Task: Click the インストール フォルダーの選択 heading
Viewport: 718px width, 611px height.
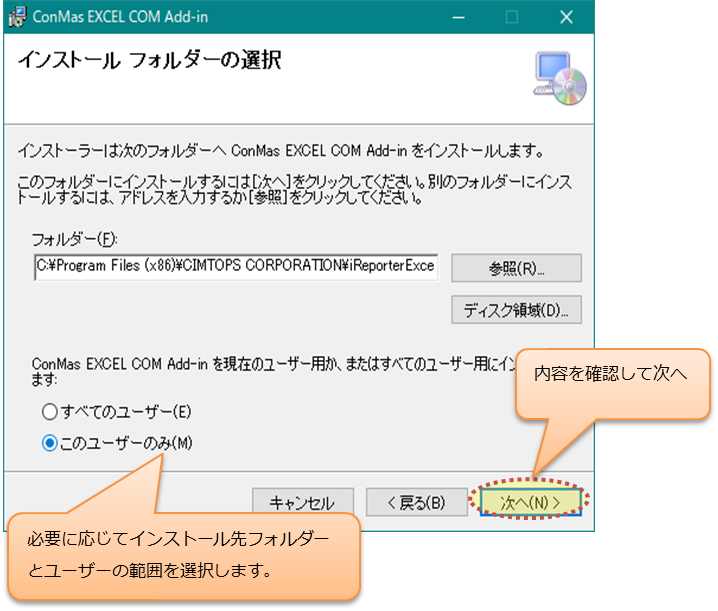Action: 149,61
